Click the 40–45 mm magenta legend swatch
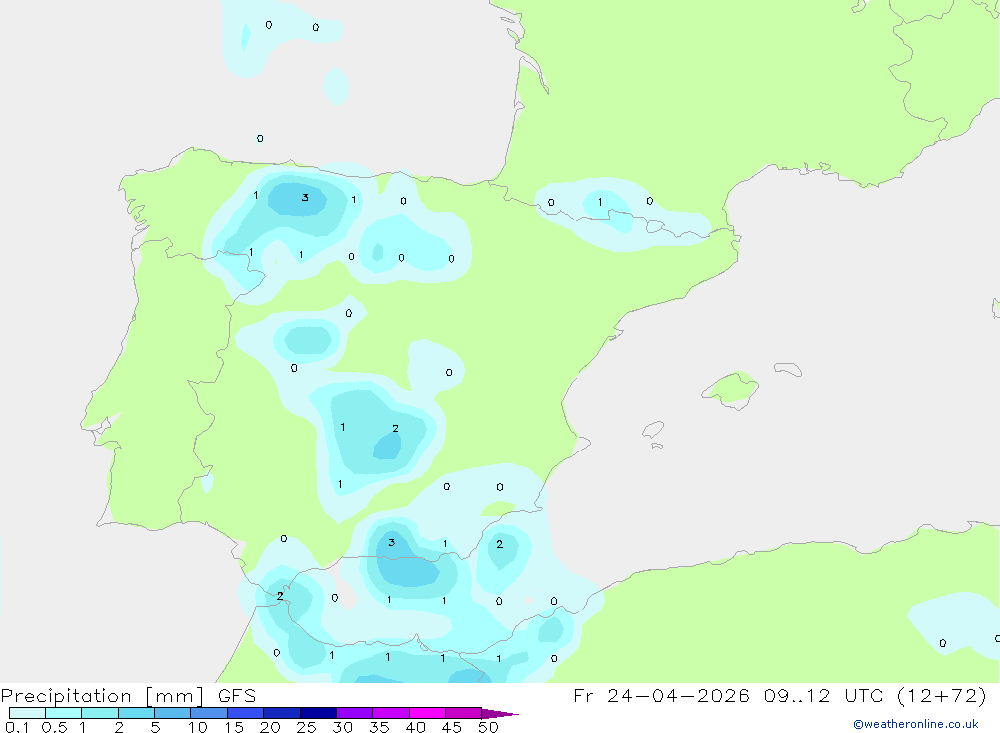Viewport: 1000px width, 733px height. 427,713
